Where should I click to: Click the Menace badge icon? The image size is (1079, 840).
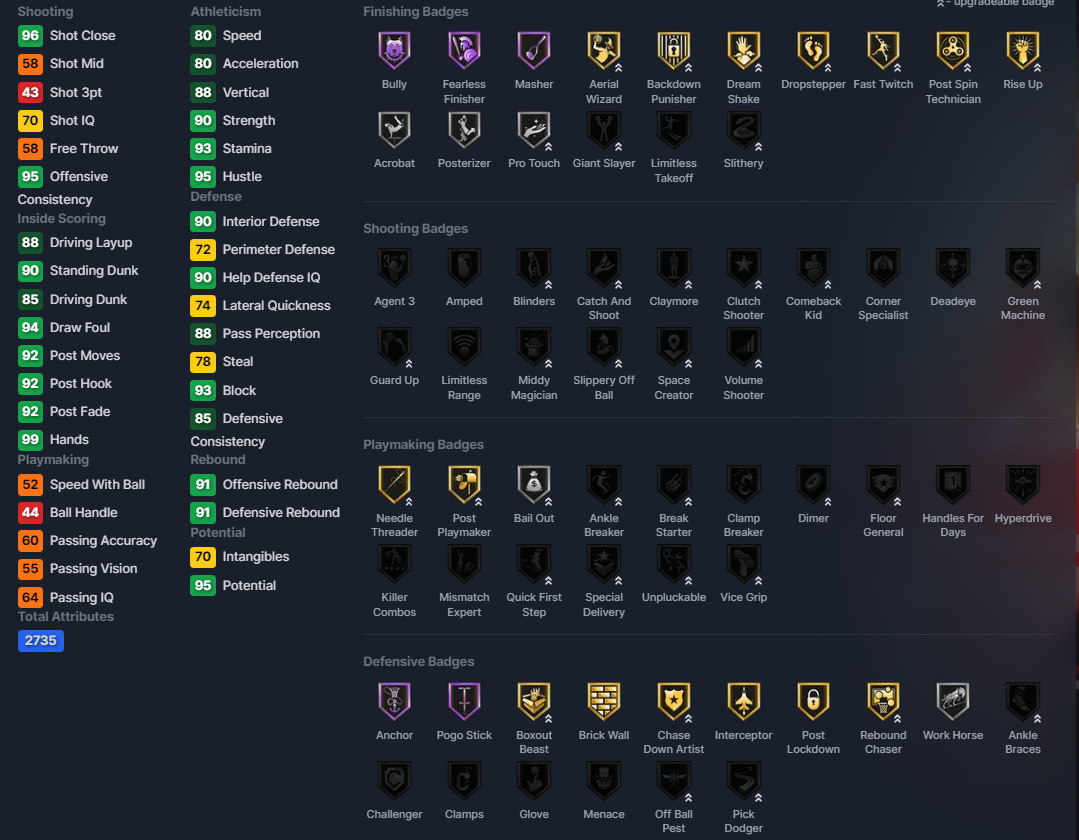click(604, 780)
